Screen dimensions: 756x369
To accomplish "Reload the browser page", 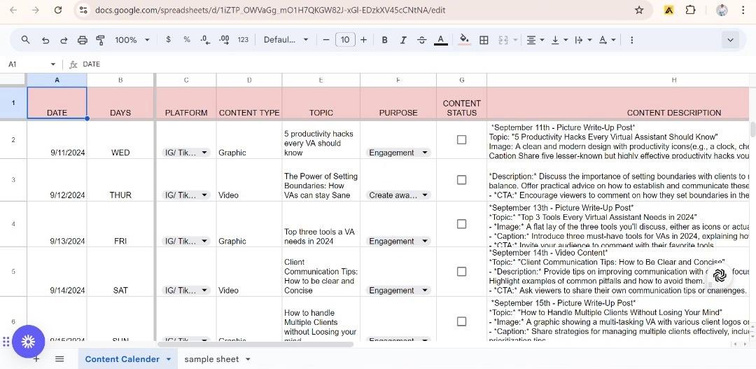I will [58, 10].
